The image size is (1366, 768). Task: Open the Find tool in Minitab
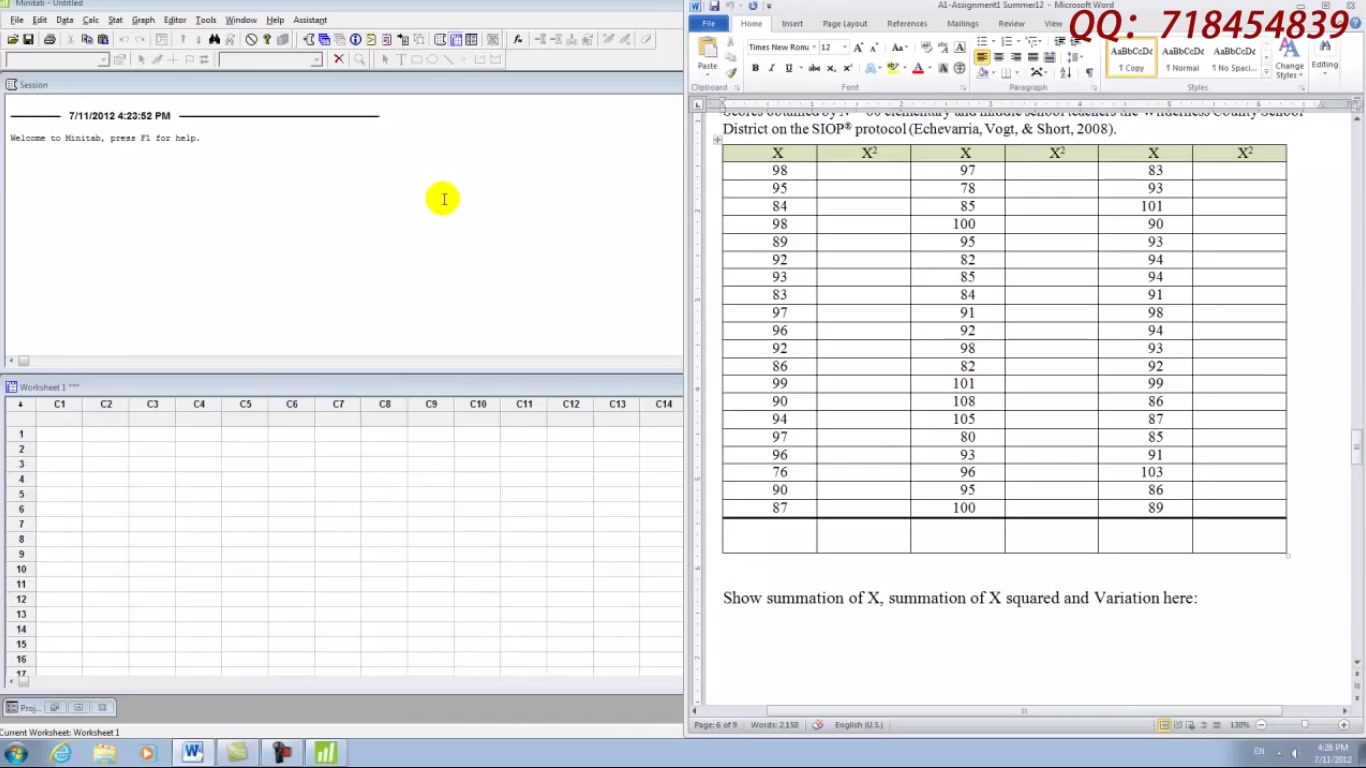pyautogui.click(x=216, y=40)
